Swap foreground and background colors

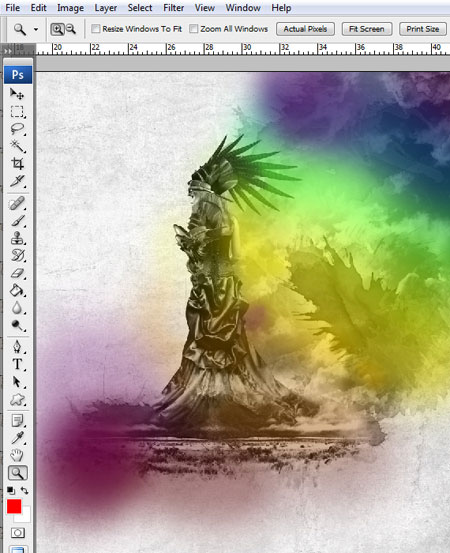pyautogui.click(x=24, y=490)
